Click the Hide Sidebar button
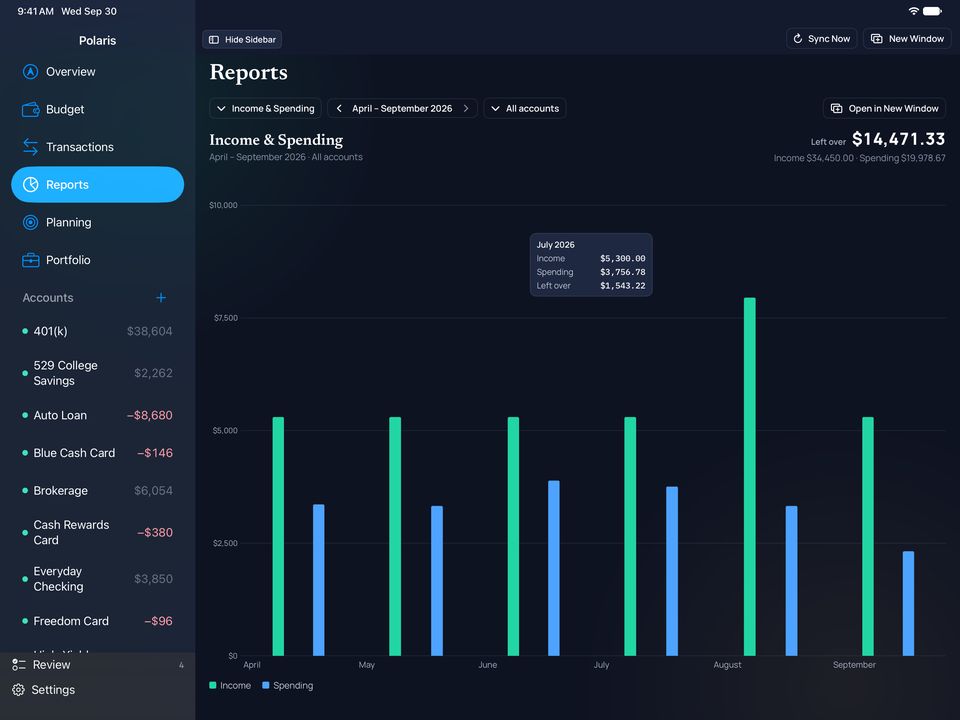The width and height of the screenshot is (960, 720). pos(242,40)
